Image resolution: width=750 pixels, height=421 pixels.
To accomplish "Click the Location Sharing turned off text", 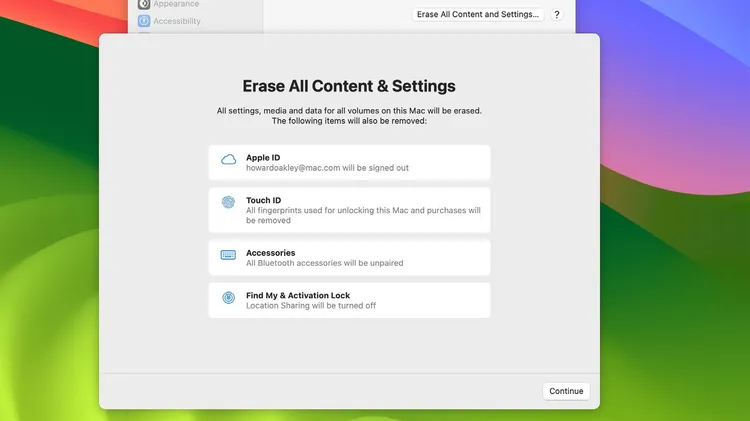I will [311, 306].
